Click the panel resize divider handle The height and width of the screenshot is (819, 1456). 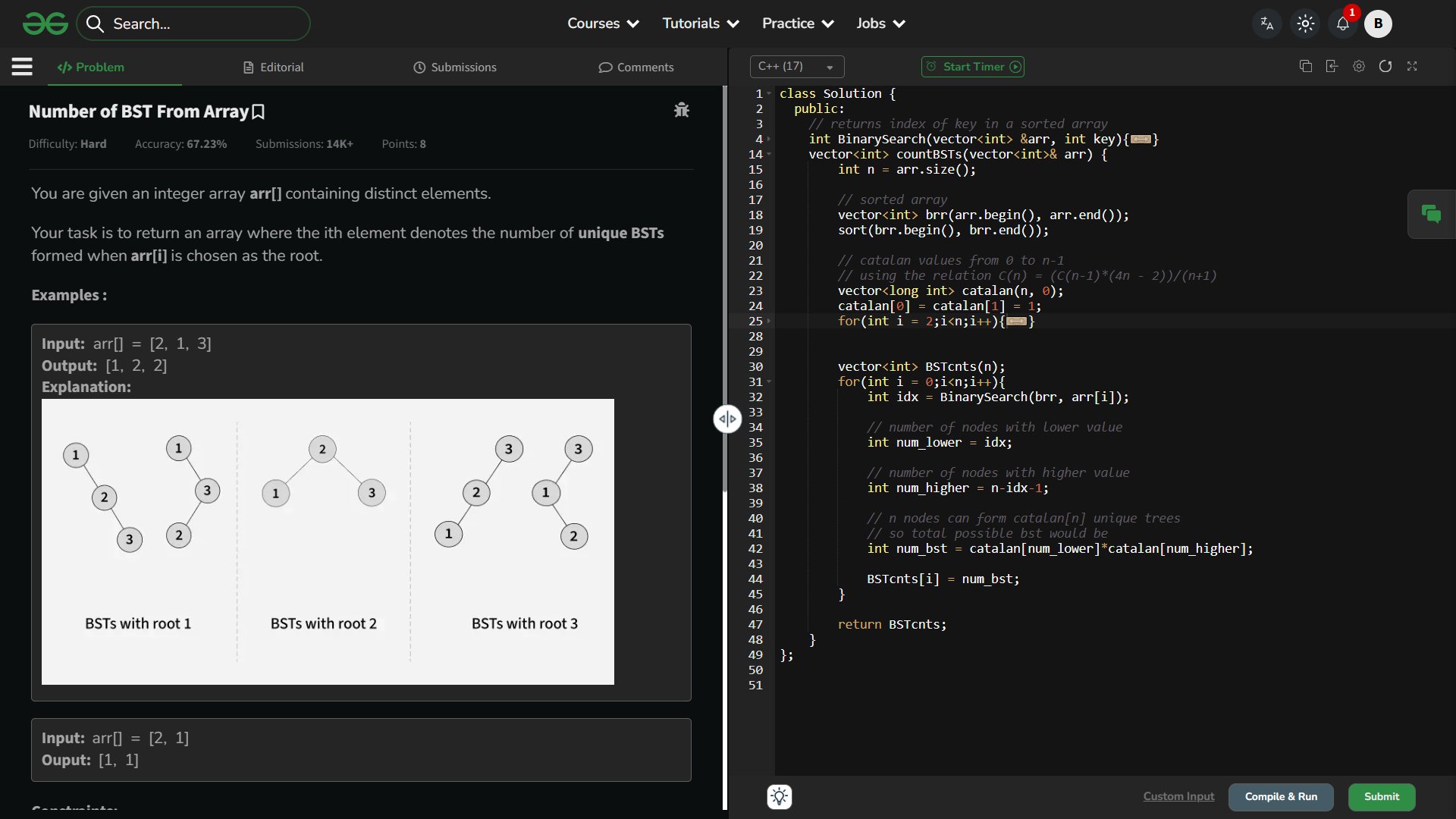(x=727, y=419)
